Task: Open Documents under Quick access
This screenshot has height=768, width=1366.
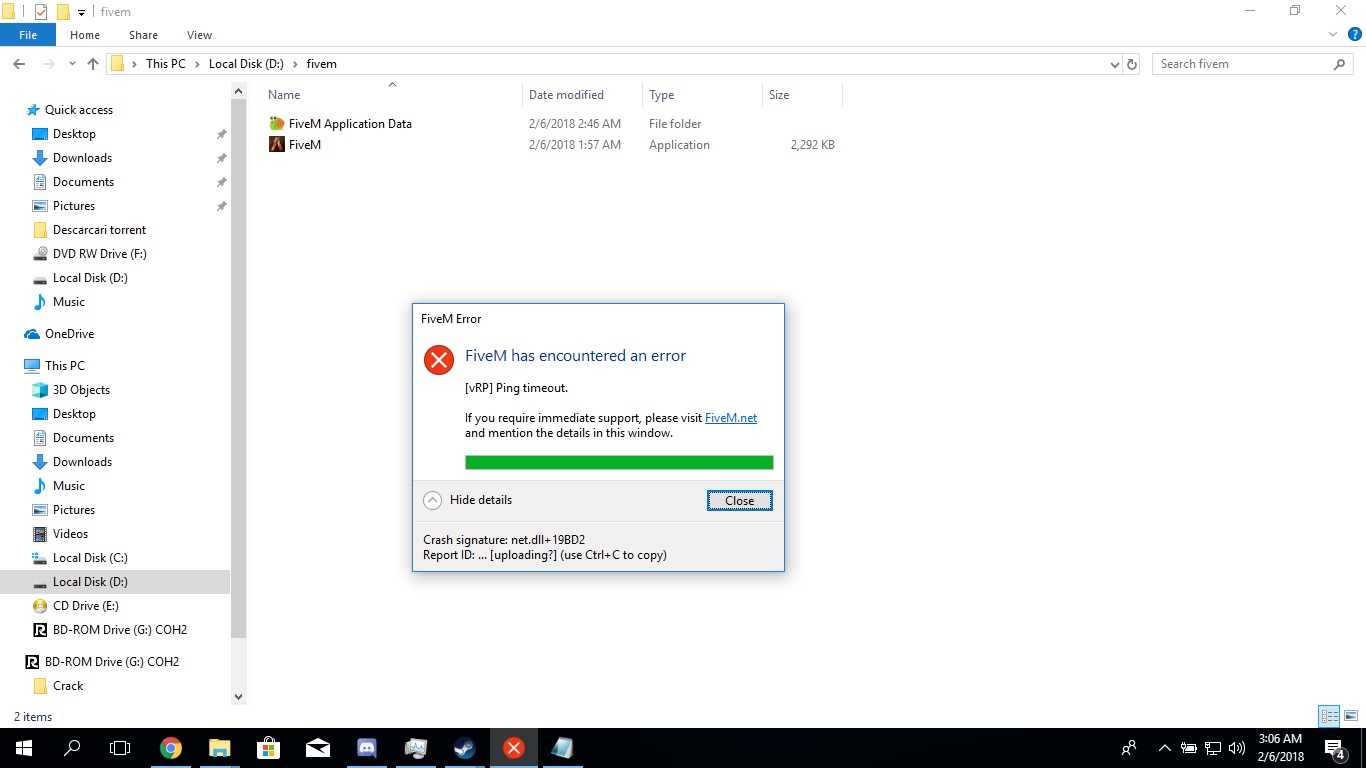Action: 83,182
